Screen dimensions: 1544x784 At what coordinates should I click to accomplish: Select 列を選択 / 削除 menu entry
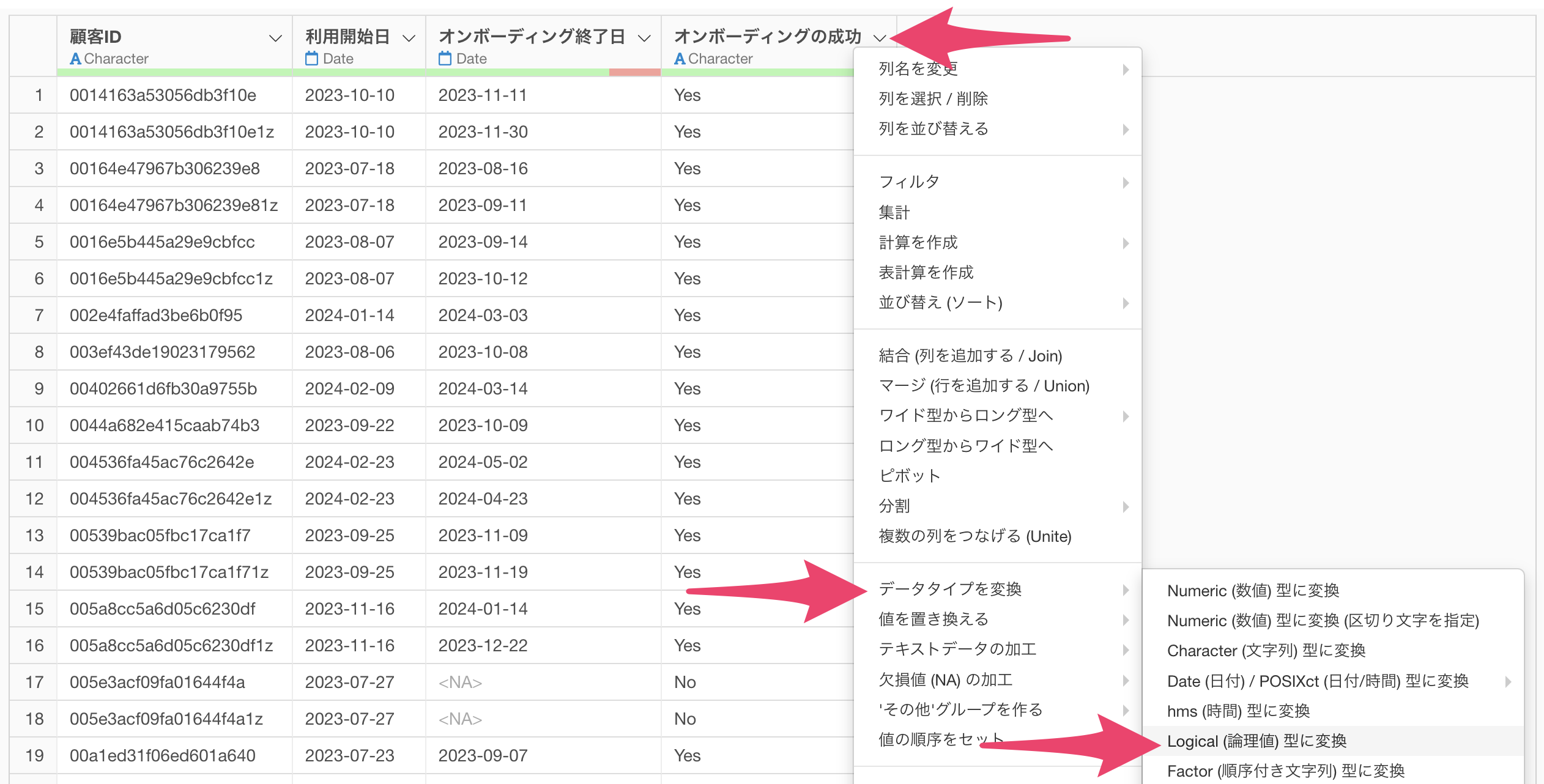tap(997, 98)
